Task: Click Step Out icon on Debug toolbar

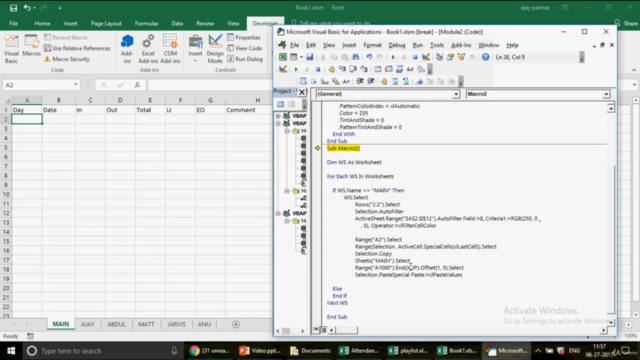Action: click(364, 69)
